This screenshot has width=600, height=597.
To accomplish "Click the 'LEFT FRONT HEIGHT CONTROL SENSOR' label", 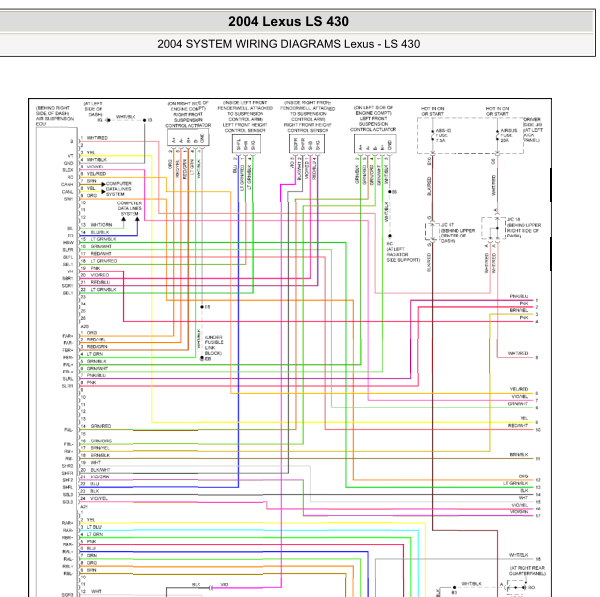I will 245,127.
